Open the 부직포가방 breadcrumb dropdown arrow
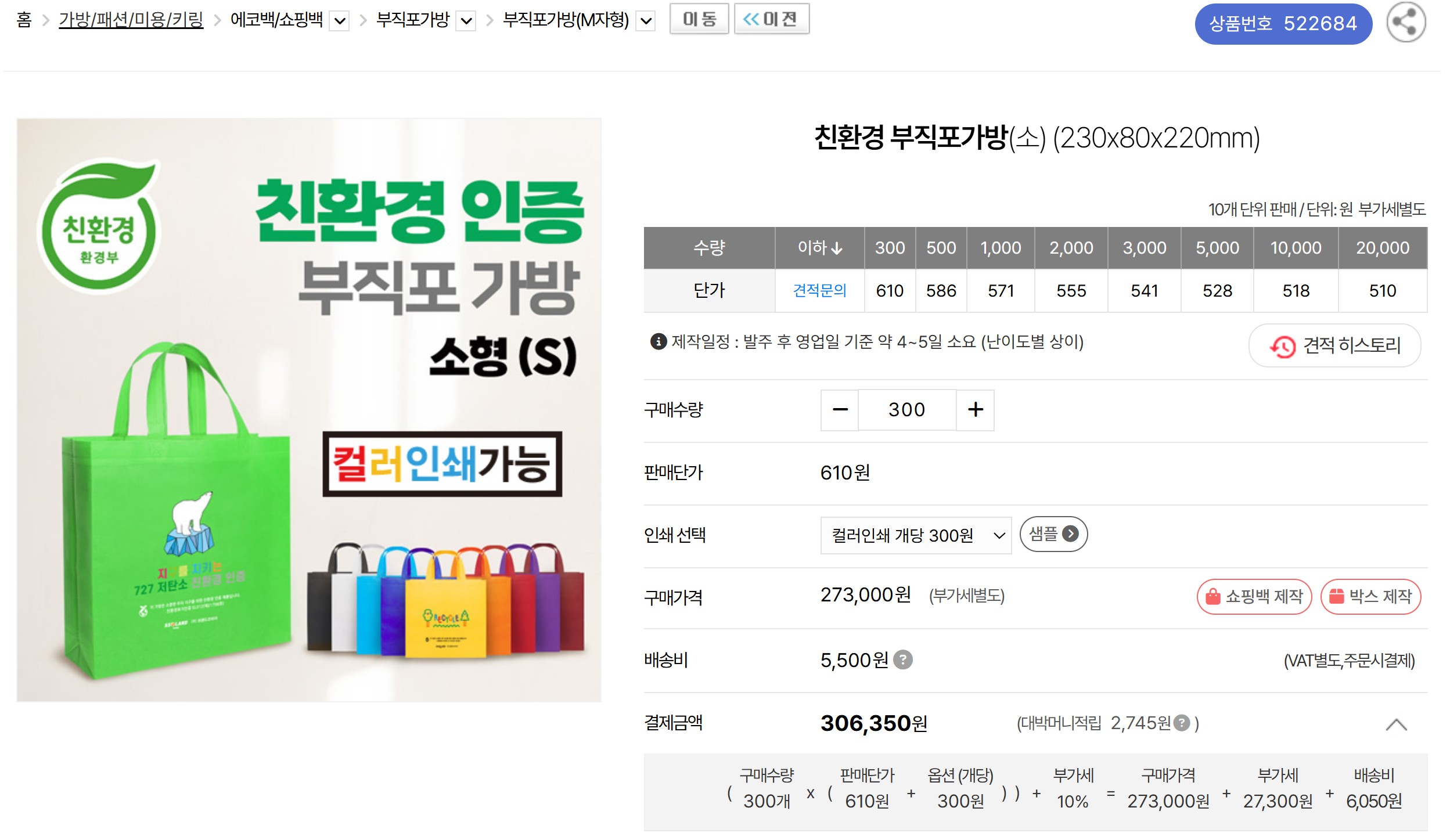The image size is (1450, 840). (x=466, y=22)
